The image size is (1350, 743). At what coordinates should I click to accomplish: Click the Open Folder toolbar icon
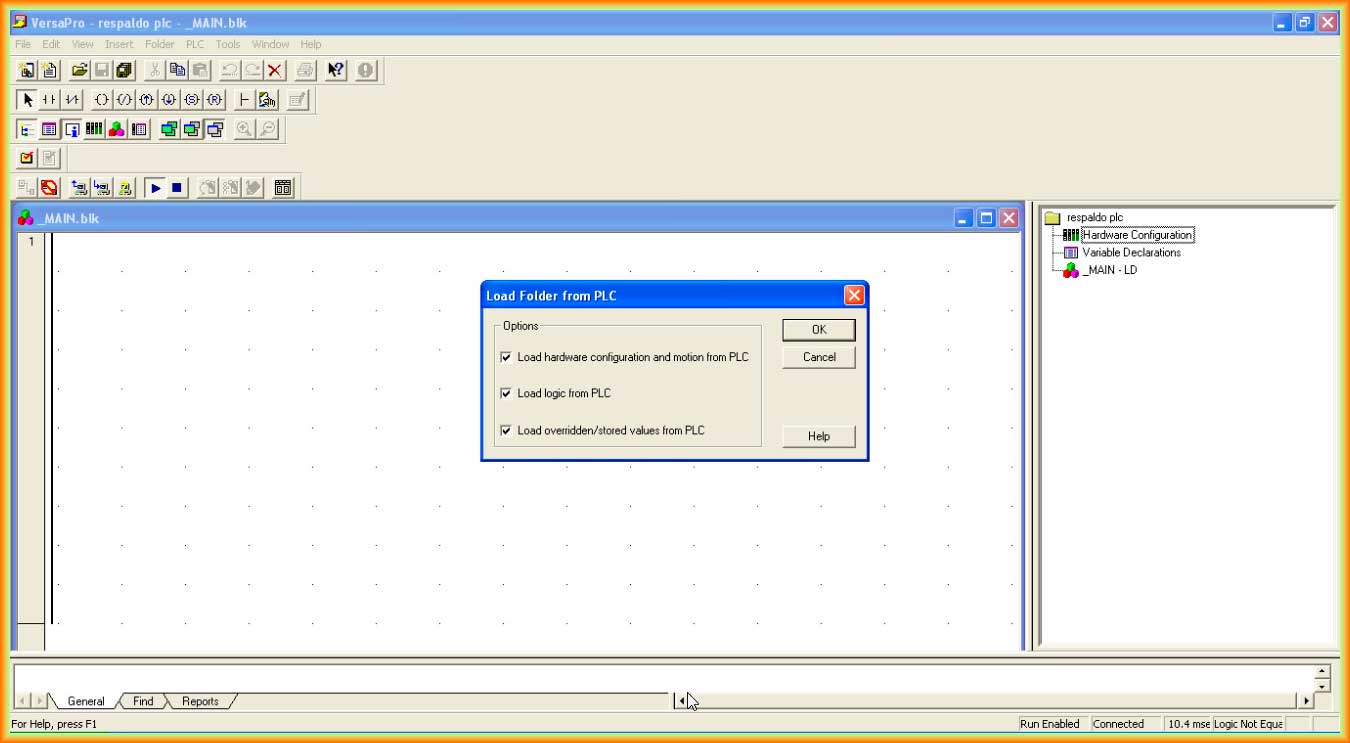pos(78,70)
